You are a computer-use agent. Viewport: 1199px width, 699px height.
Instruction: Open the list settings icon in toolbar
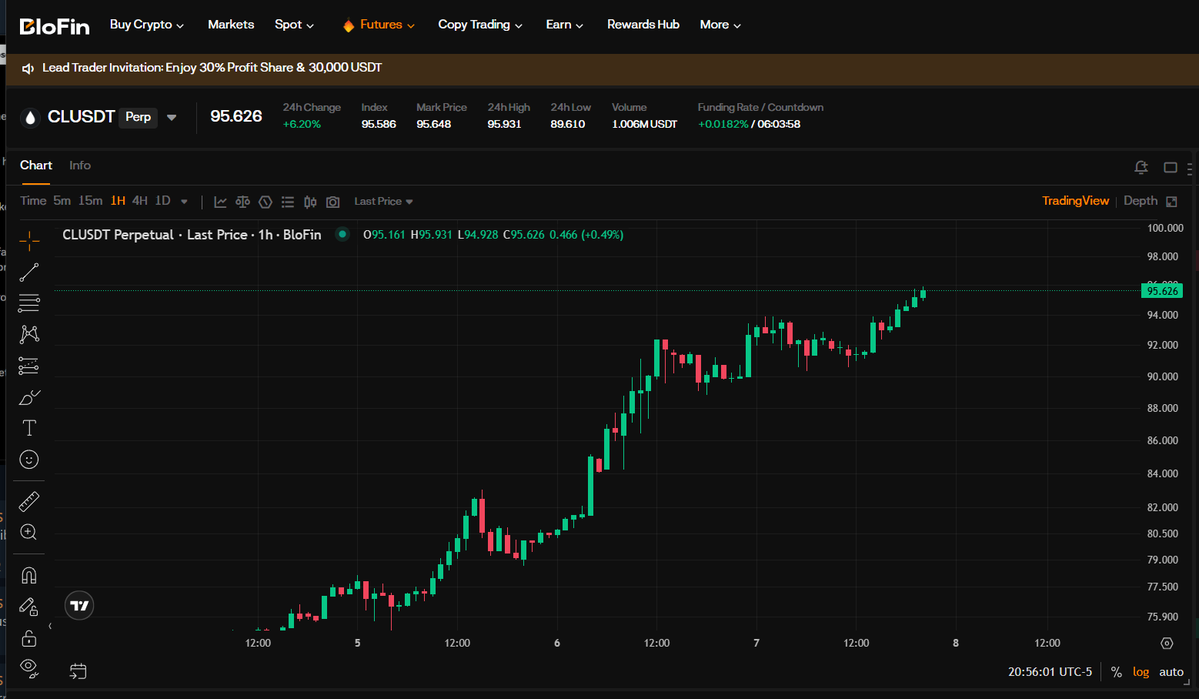tap(288, 202)
